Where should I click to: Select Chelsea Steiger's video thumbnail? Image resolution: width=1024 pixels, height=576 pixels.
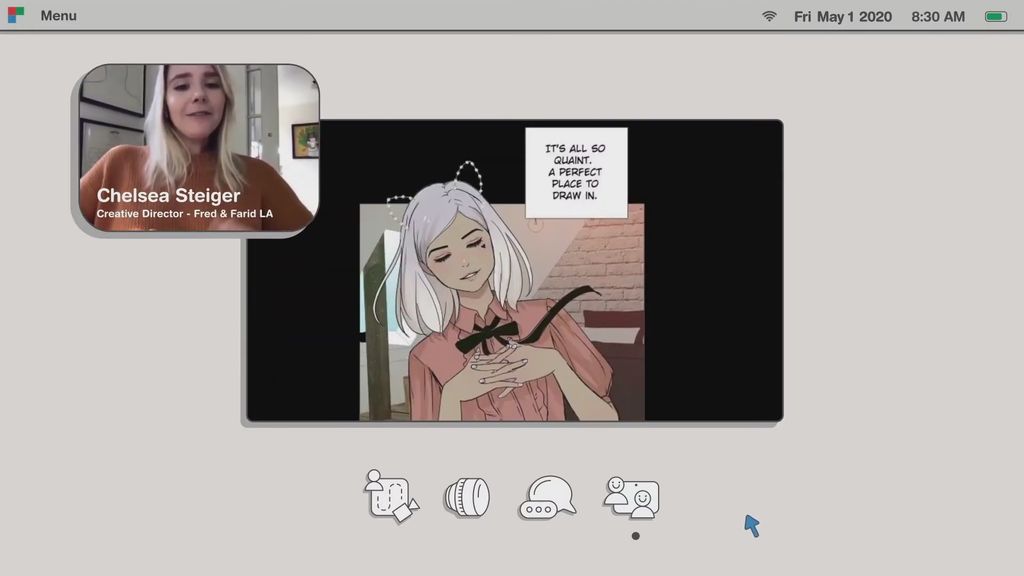(x=199, y=148)
